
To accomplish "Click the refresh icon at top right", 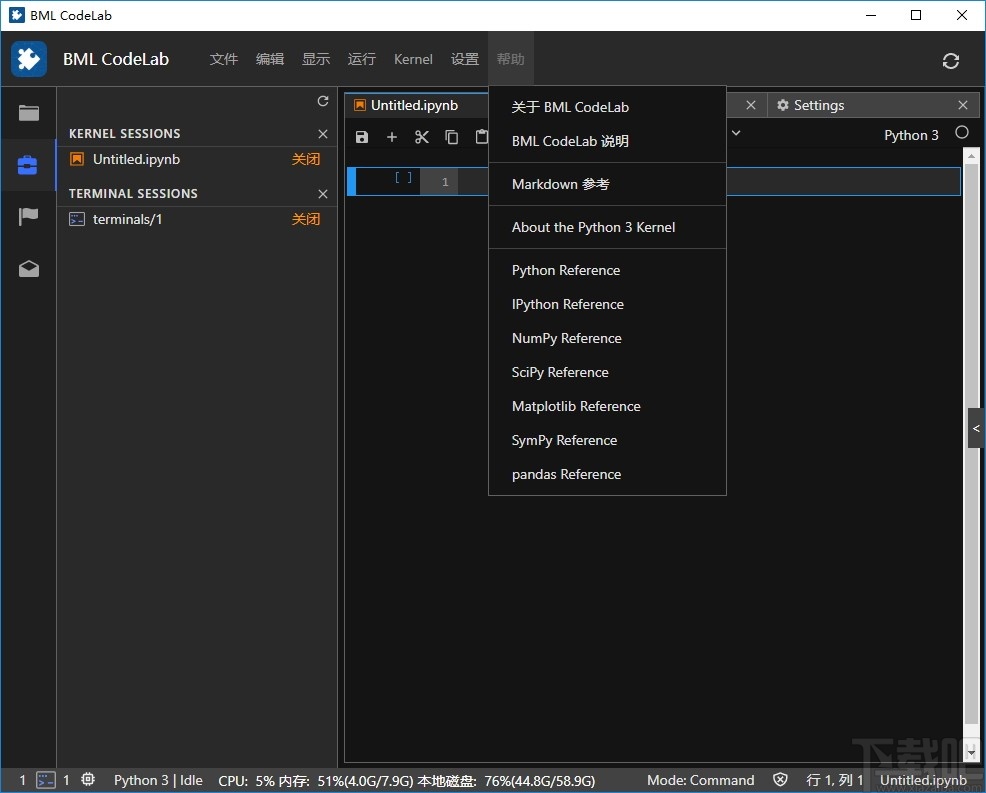I will pyautogui.click(x=950, y=60).
